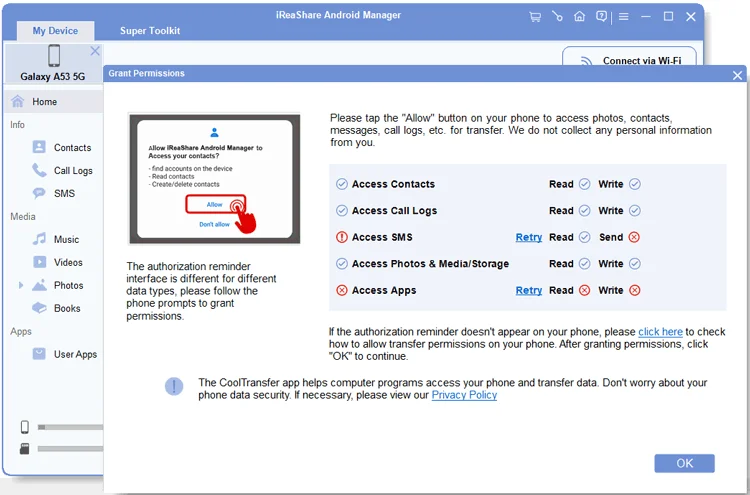Open Music in the sidebar
The height and width of the screenshot is (495, 750).
(66, 239)
